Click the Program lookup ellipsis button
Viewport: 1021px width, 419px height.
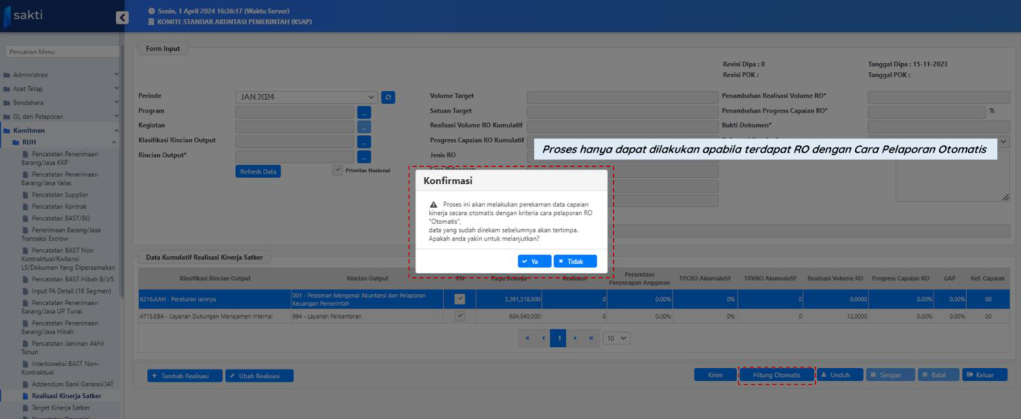coord(364,112)
